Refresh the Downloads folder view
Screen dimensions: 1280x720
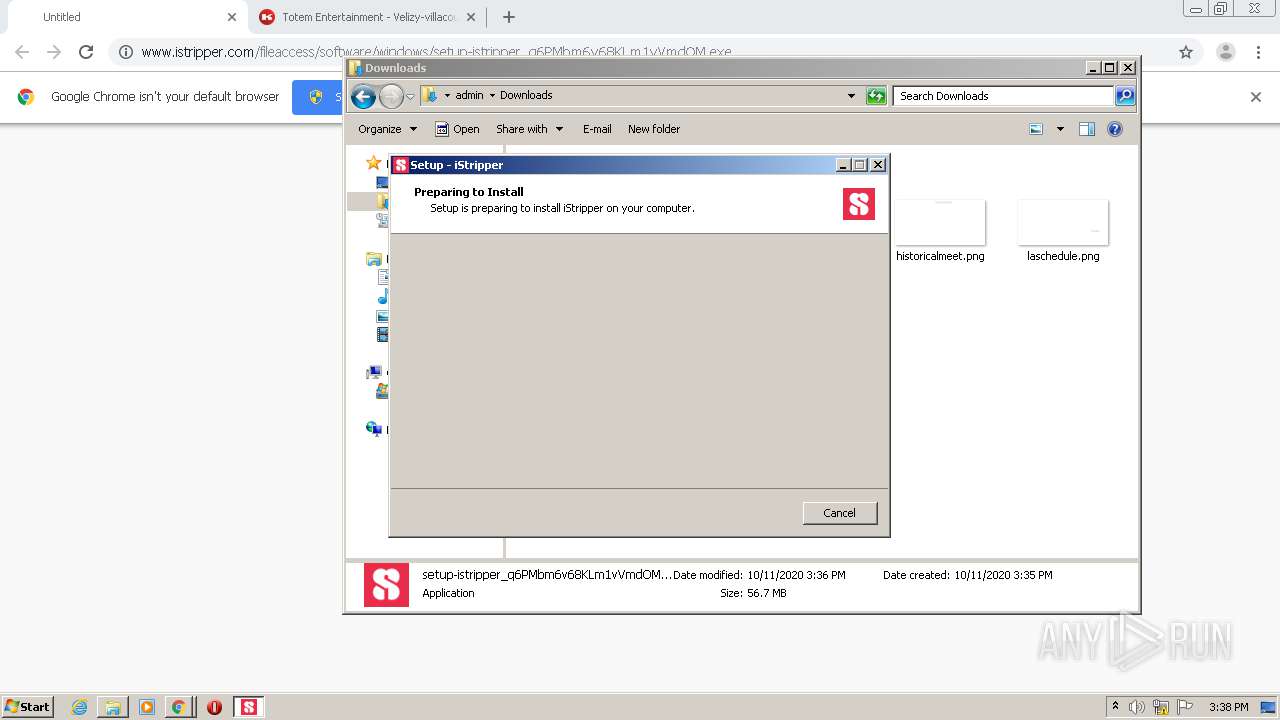tap(876, 96)
